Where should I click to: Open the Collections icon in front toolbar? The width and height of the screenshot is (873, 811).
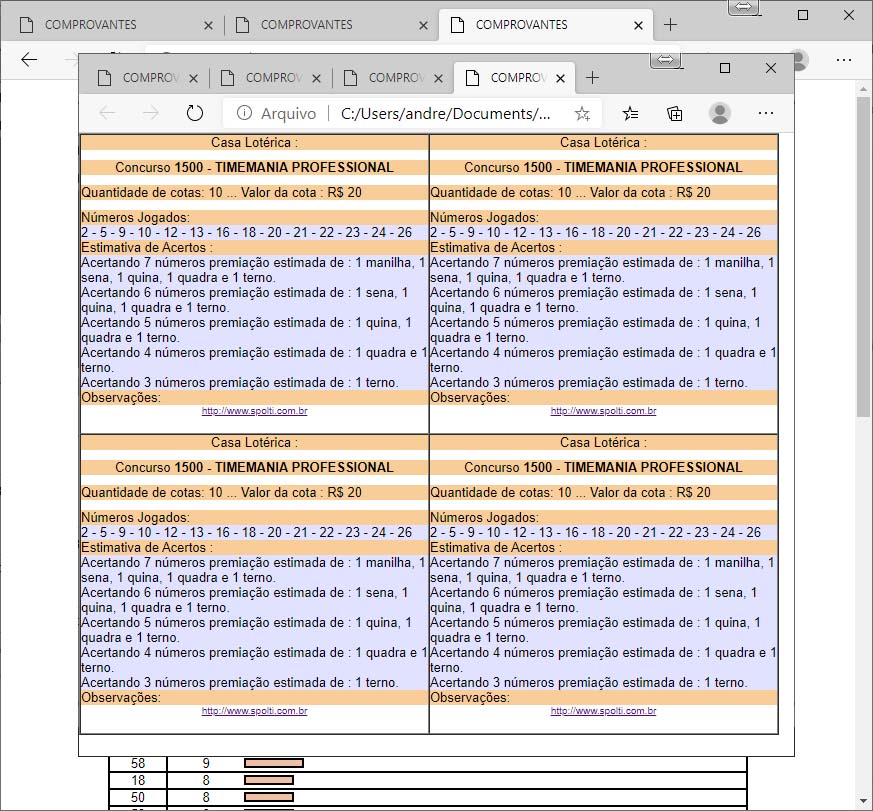675,113
